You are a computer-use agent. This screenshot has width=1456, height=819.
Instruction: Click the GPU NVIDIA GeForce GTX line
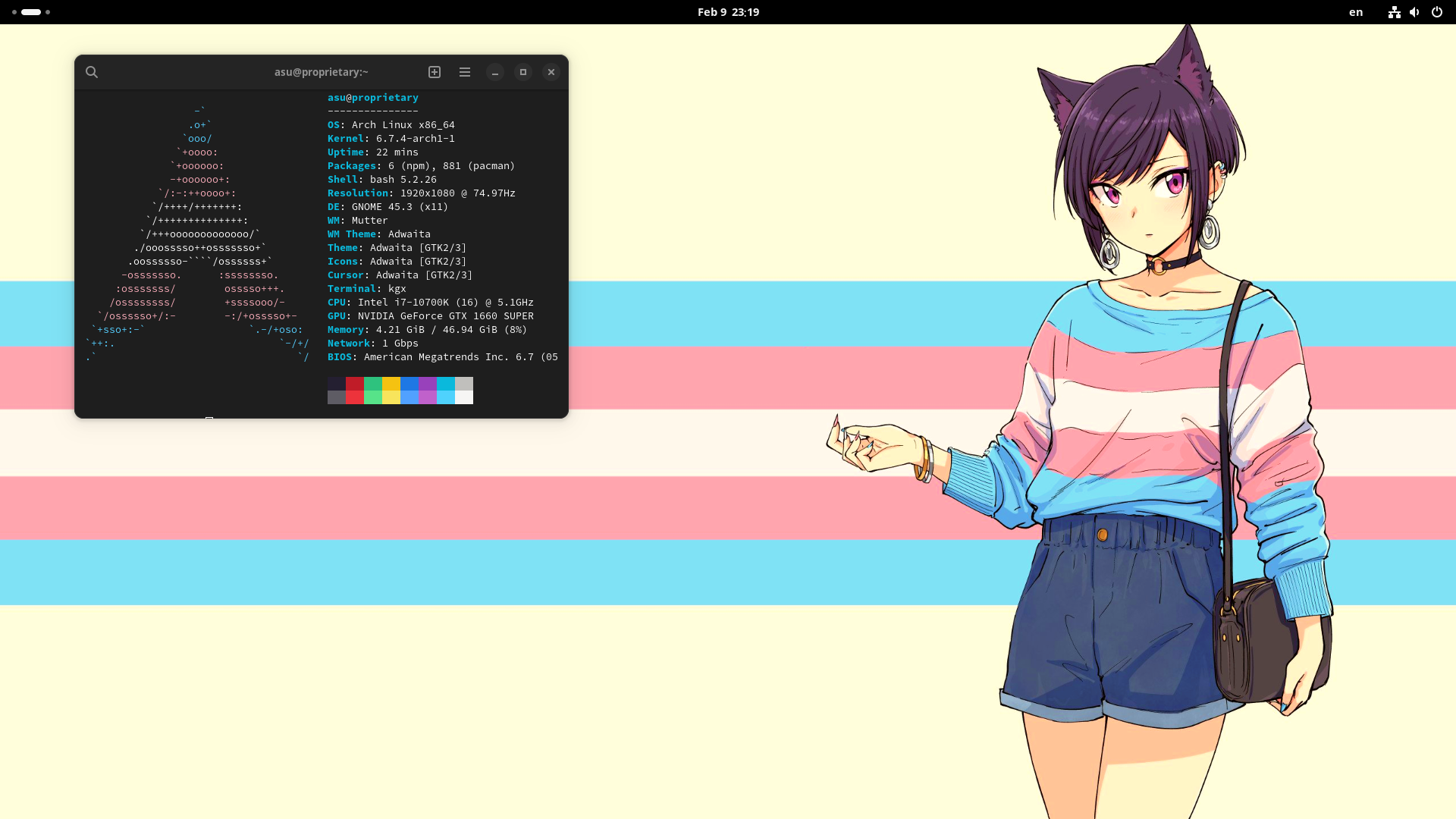pos(431,316)
